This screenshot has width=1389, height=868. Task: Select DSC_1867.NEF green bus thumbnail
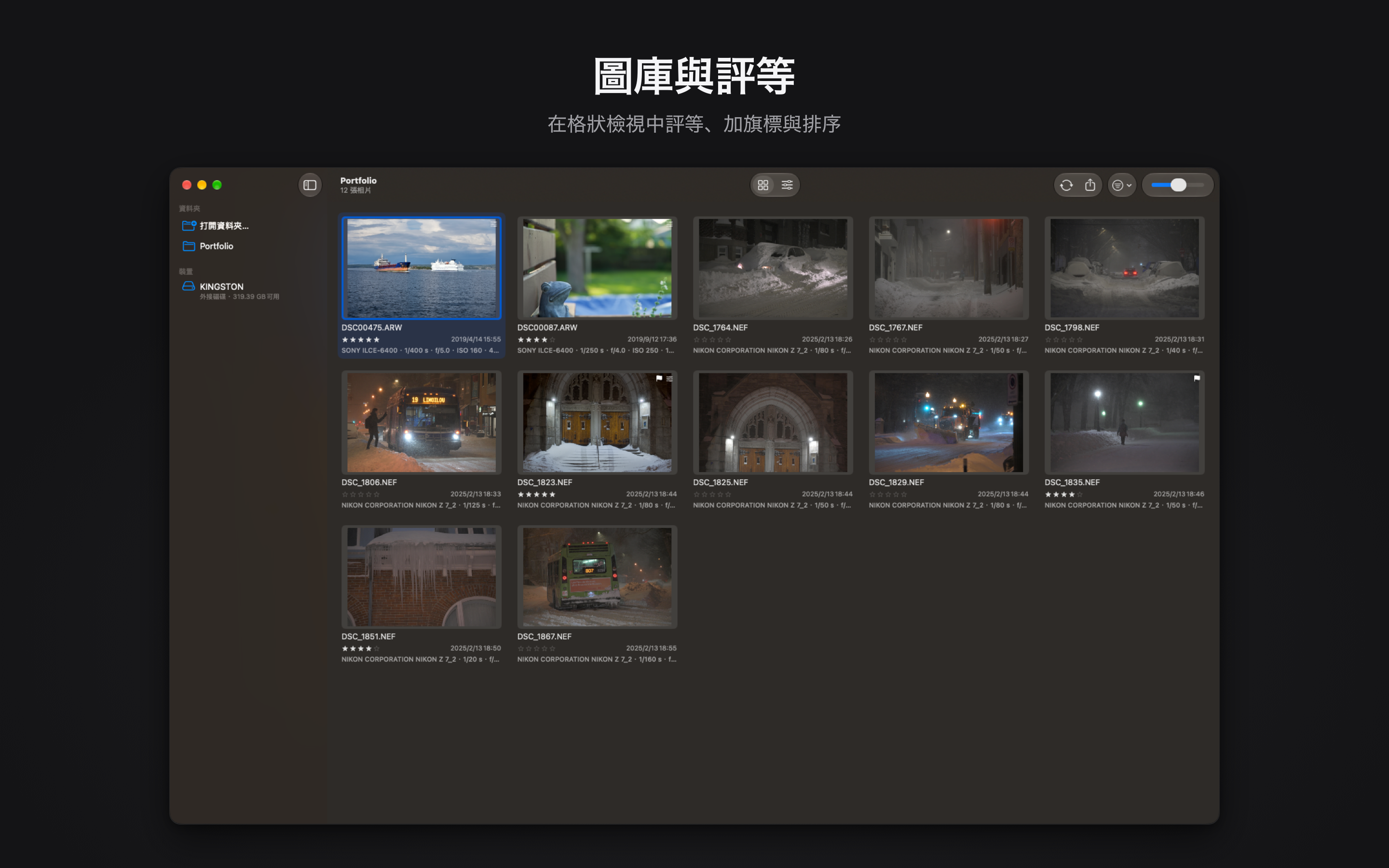point(597,576)
